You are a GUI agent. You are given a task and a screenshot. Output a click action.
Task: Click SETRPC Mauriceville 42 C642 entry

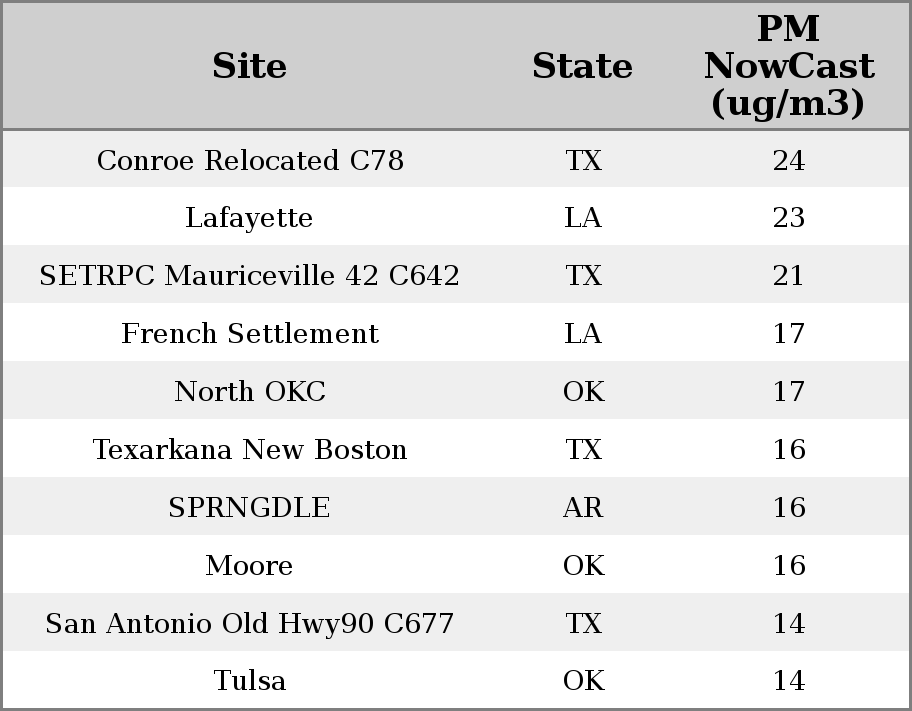(249, 276)
